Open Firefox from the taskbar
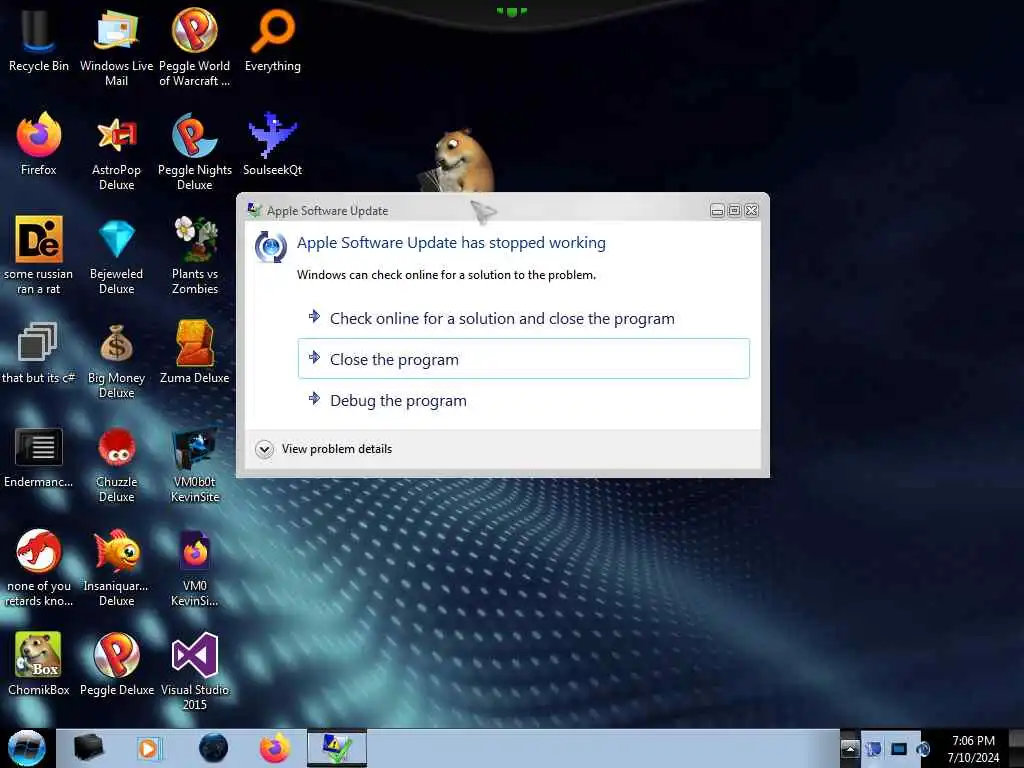 tap(275, 748)
